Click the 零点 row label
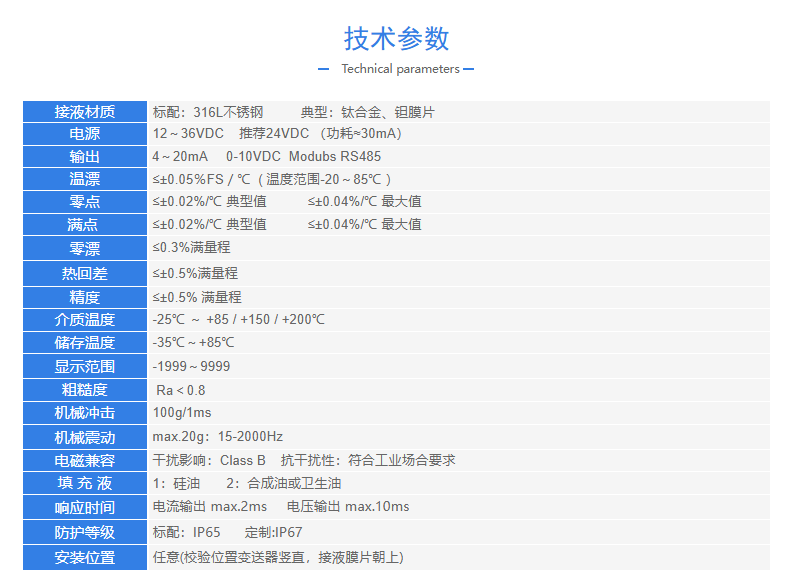This screenshot has width=792, height=584. [x=85, y=202]
